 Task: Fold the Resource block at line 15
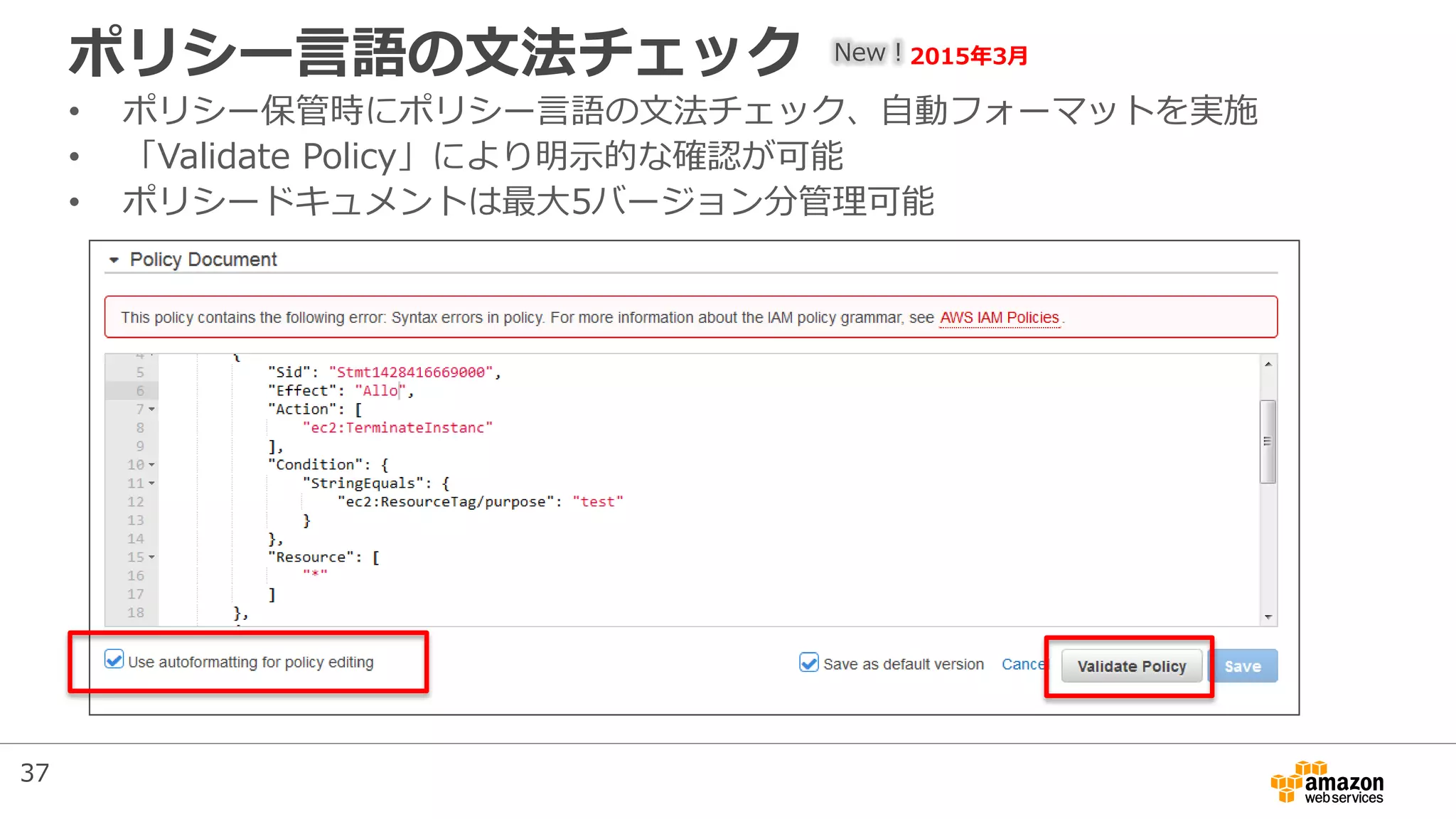151,557
